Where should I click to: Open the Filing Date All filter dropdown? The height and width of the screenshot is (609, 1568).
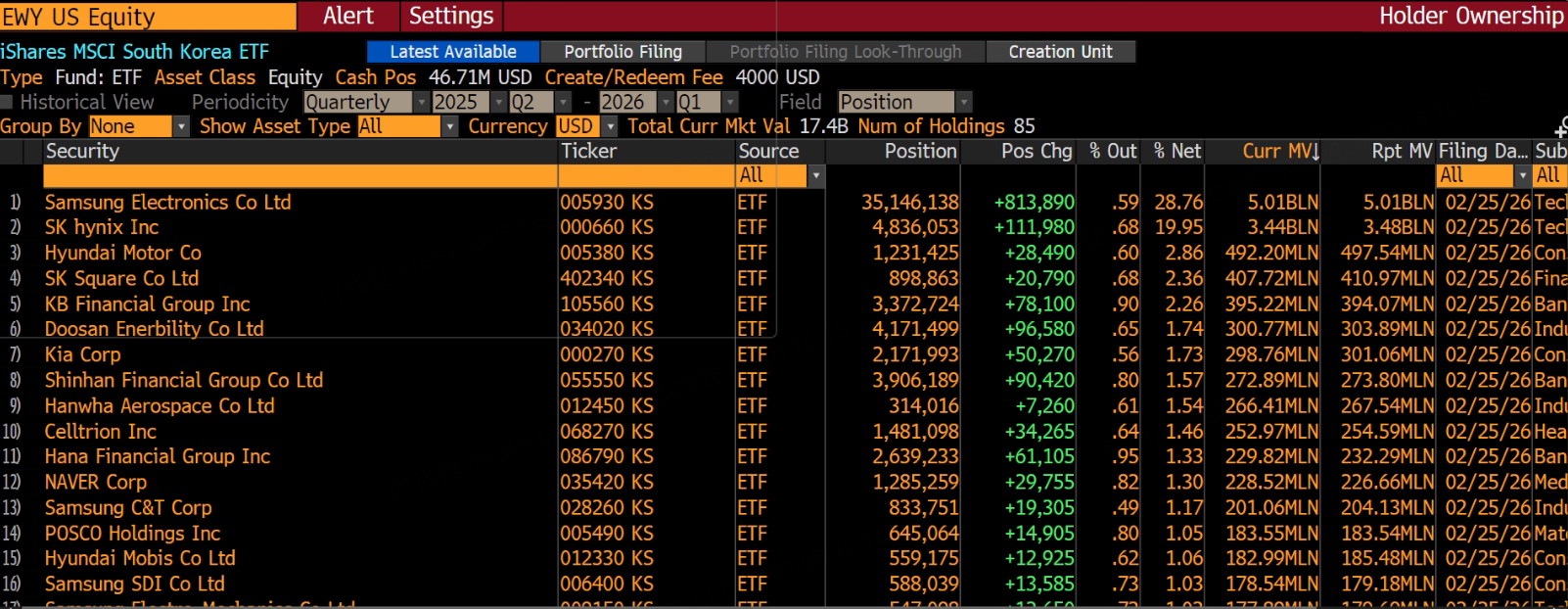pyautogui.click(x=1521, y=176)
